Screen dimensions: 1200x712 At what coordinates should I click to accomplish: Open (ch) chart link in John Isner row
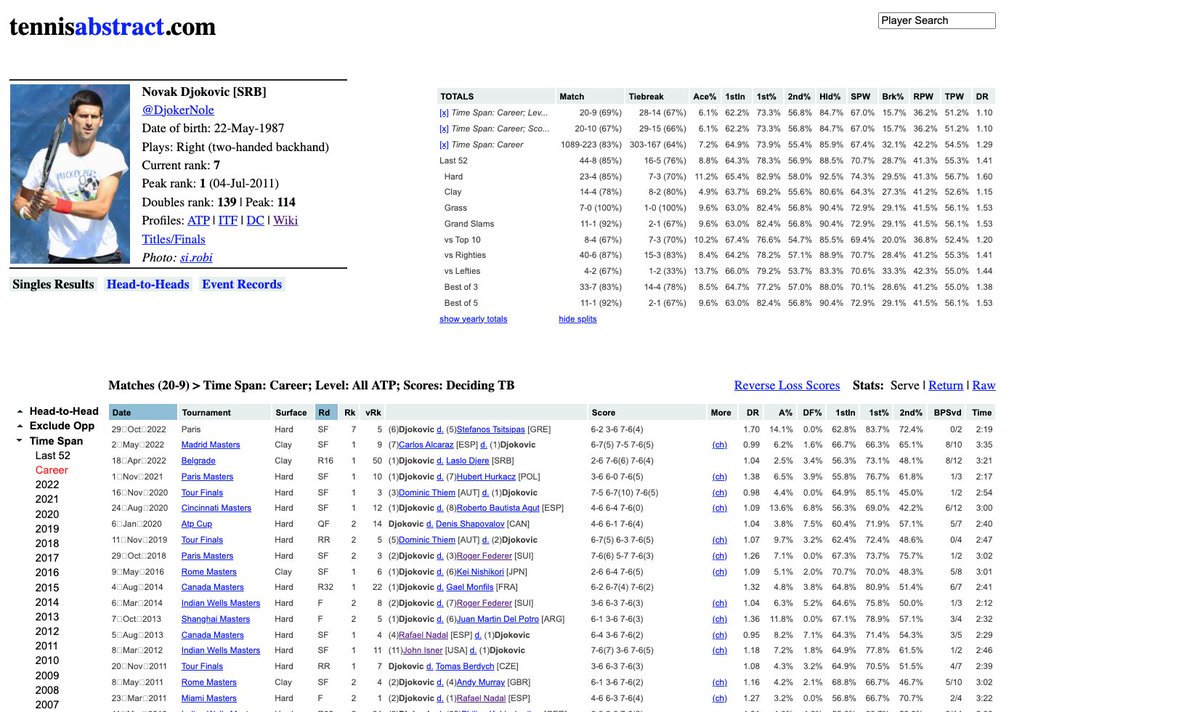click(x=720, y=651)
